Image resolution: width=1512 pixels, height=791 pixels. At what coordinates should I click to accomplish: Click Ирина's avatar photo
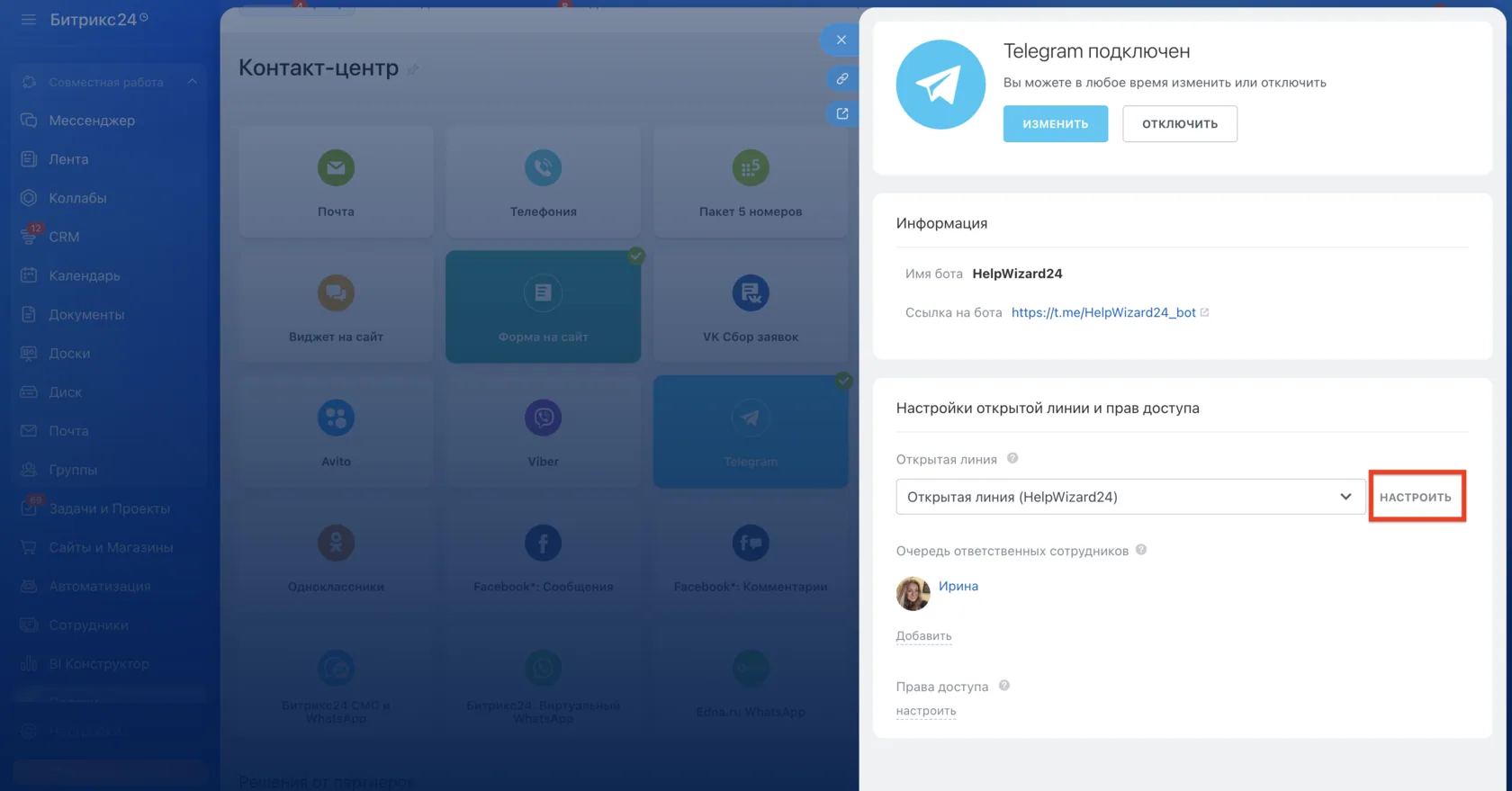913,593
